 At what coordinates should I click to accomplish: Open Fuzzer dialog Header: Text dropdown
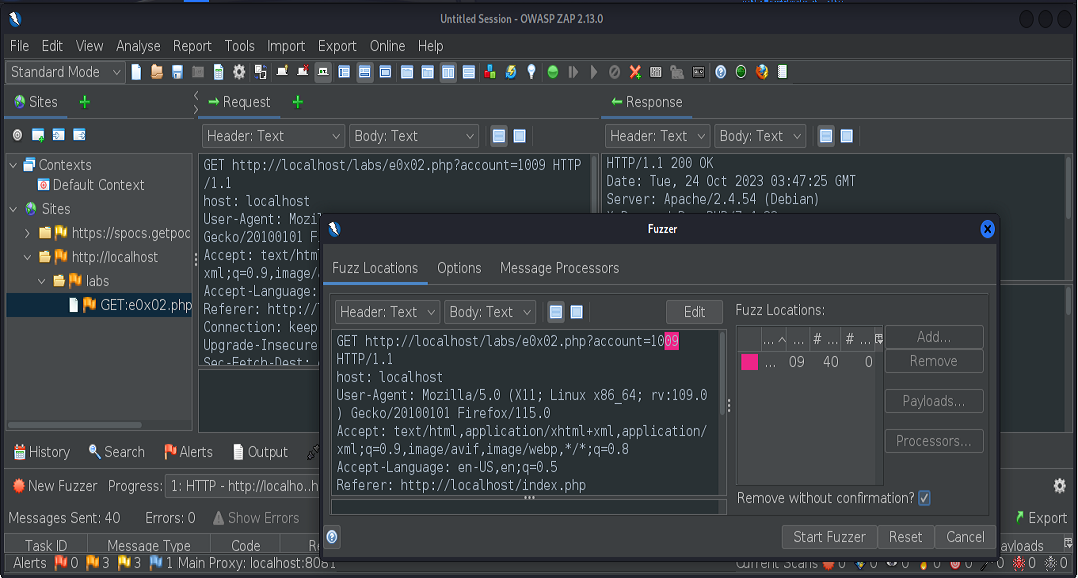[x=387, y=312]
